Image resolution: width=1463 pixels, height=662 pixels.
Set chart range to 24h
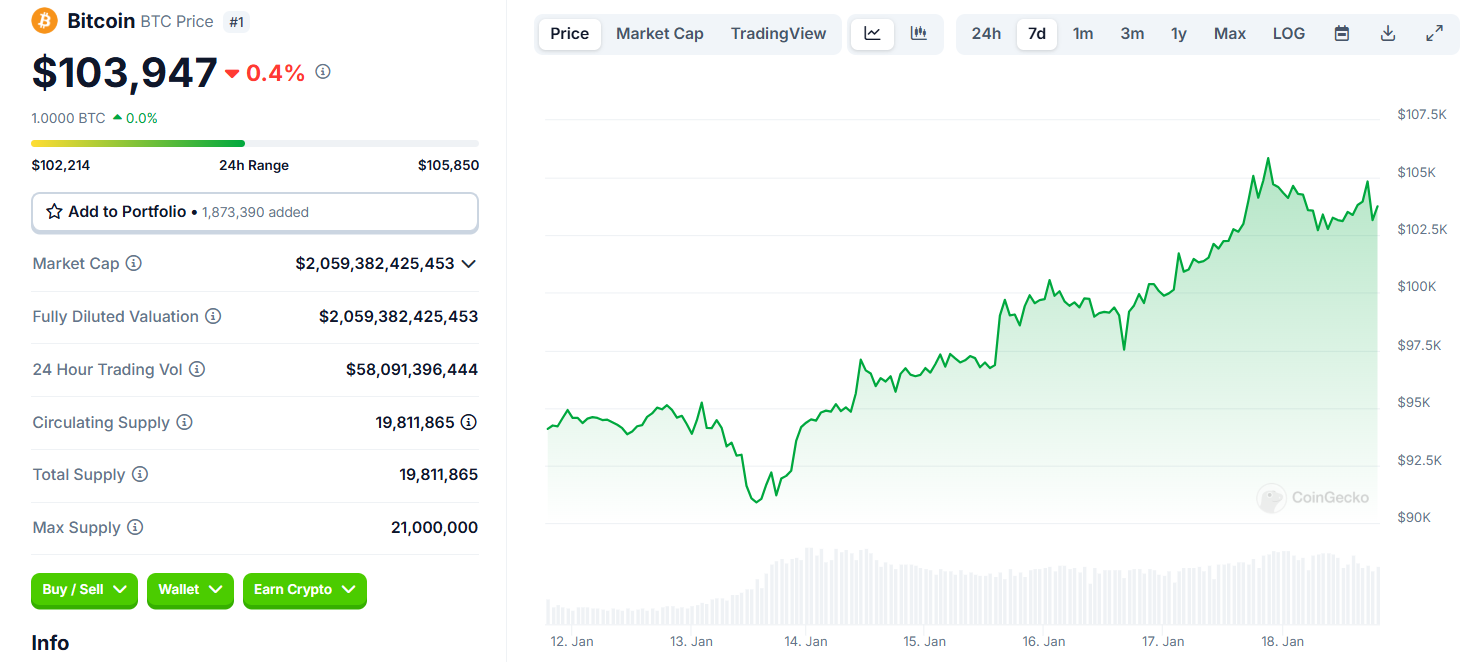[x=986, y=34]
